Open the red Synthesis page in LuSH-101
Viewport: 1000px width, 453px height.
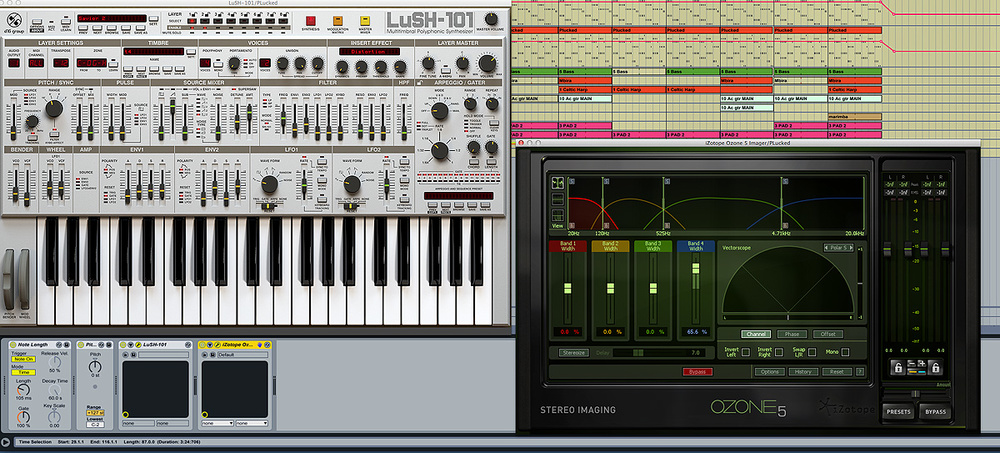coord(311,21)
